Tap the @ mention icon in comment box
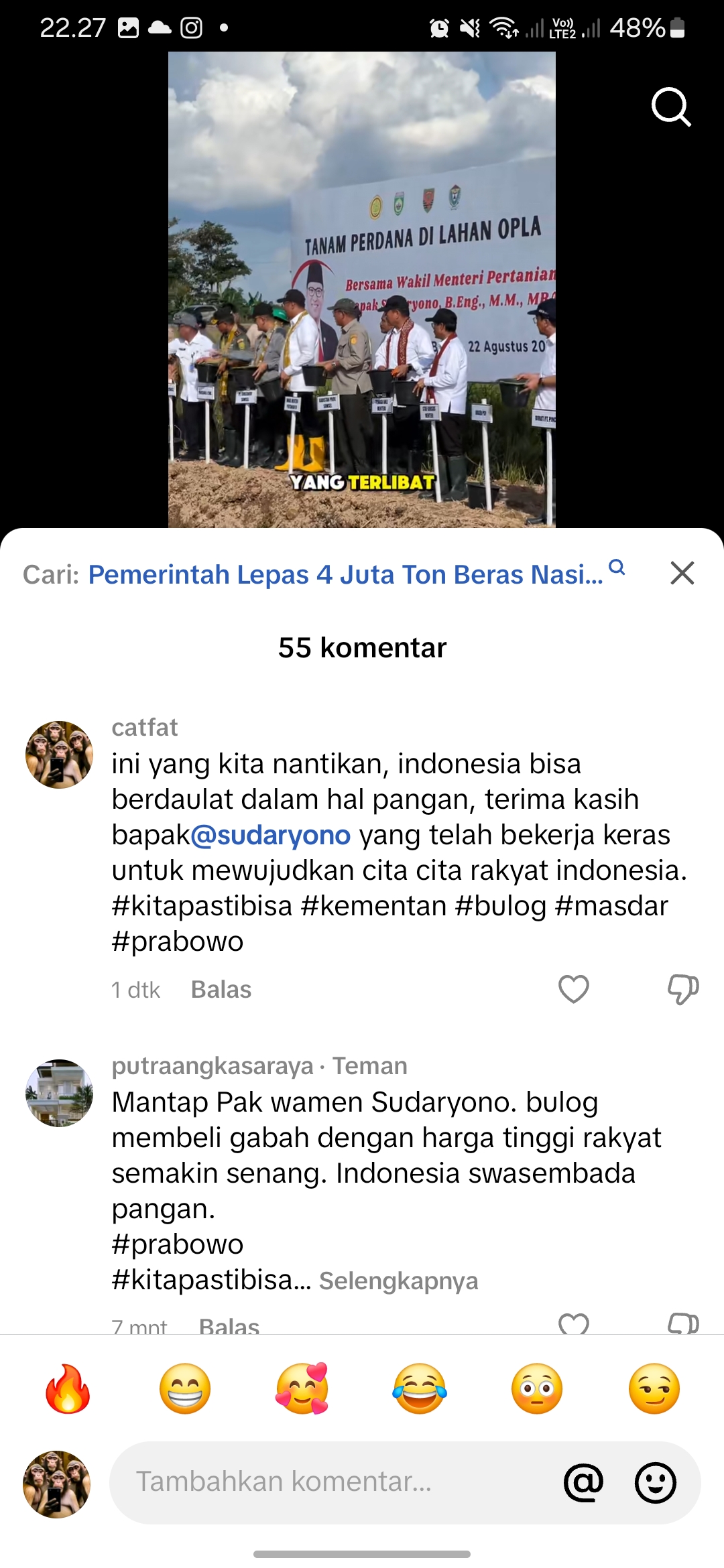 pyautogui.click(x=584, y=1482)
